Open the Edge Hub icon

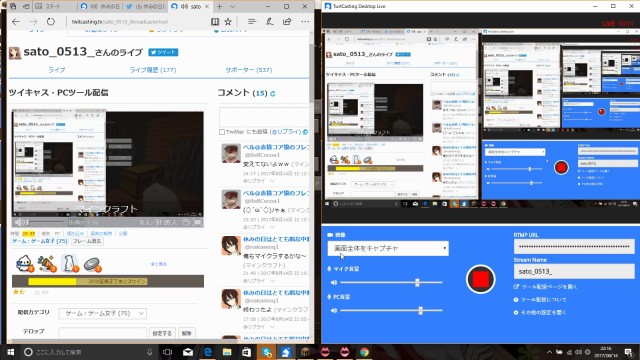(x=251, y=22)
